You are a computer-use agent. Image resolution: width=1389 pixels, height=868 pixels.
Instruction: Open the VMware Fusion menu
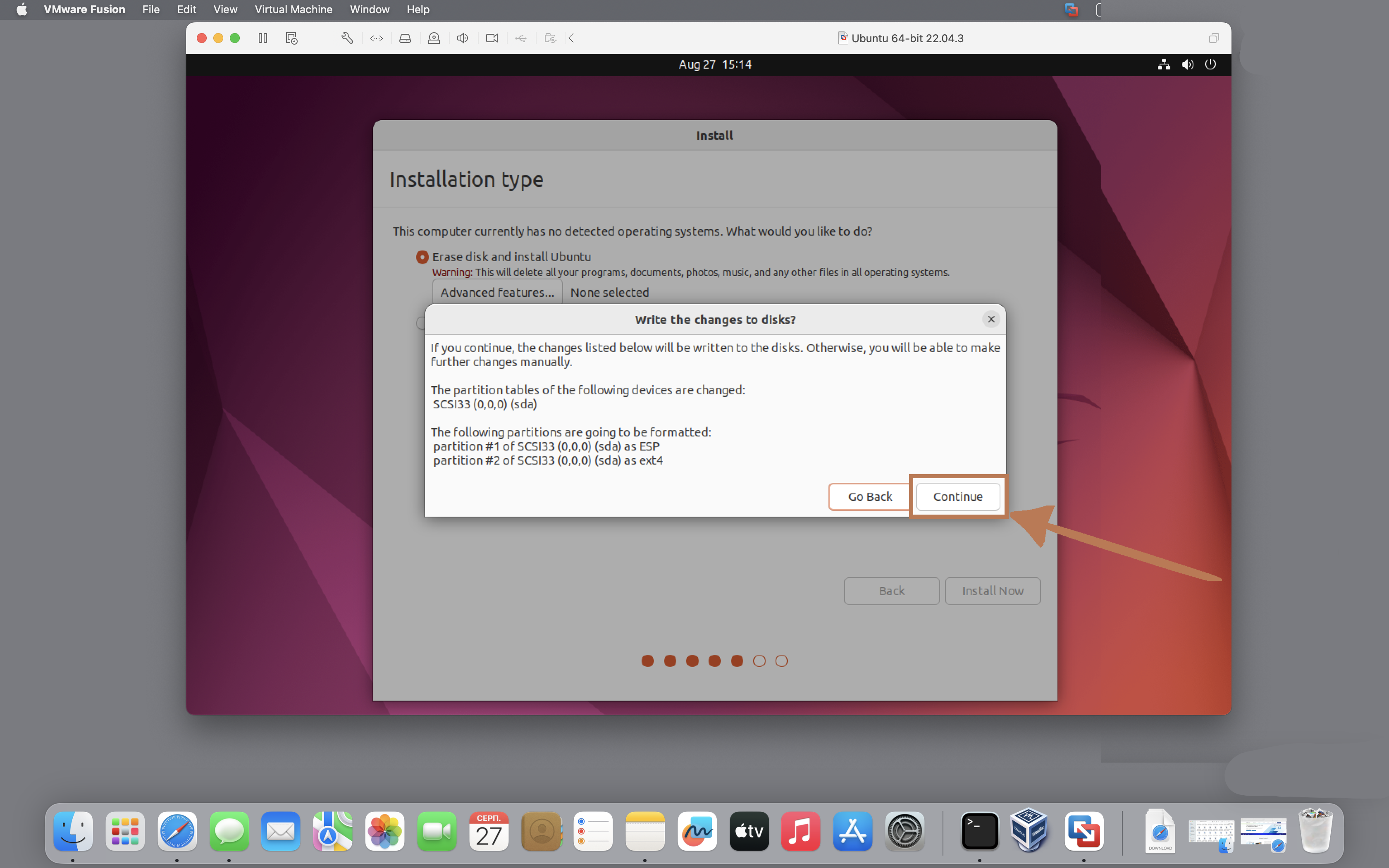(84, 9)
